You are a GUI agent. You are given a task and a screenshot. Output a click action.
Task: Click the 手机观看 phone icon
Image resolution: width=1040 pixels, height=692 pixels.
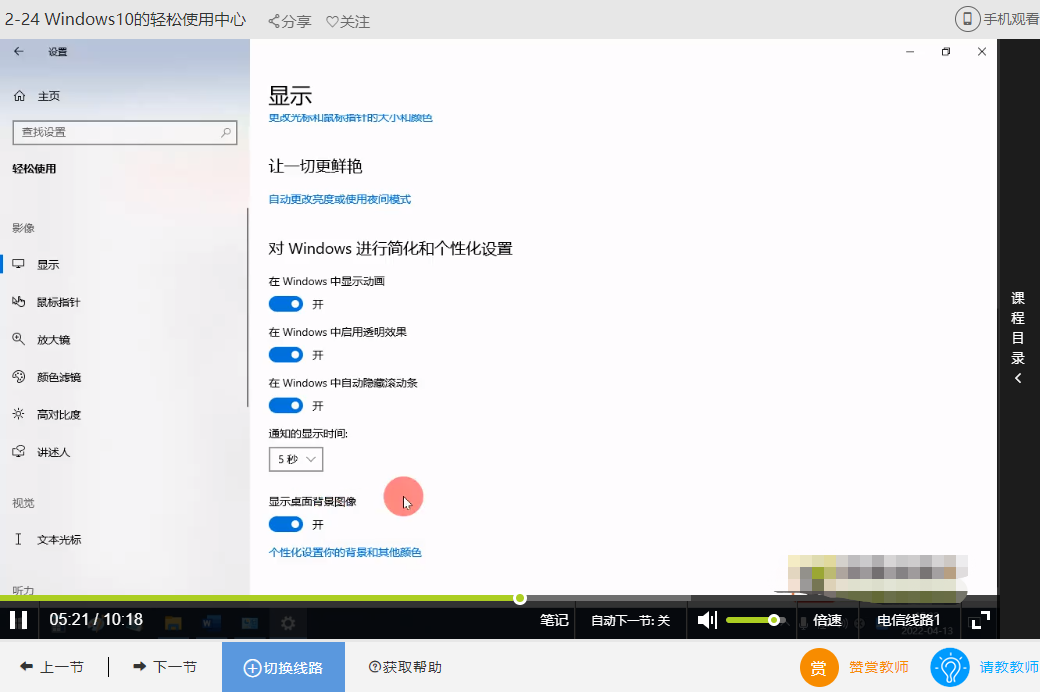(967, 19)
